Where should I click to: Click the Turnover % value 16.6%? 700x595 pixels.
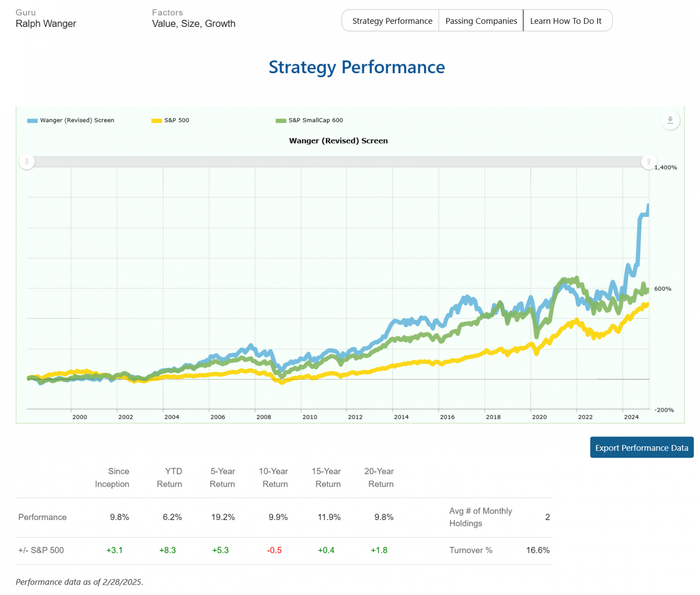(537, 550)
